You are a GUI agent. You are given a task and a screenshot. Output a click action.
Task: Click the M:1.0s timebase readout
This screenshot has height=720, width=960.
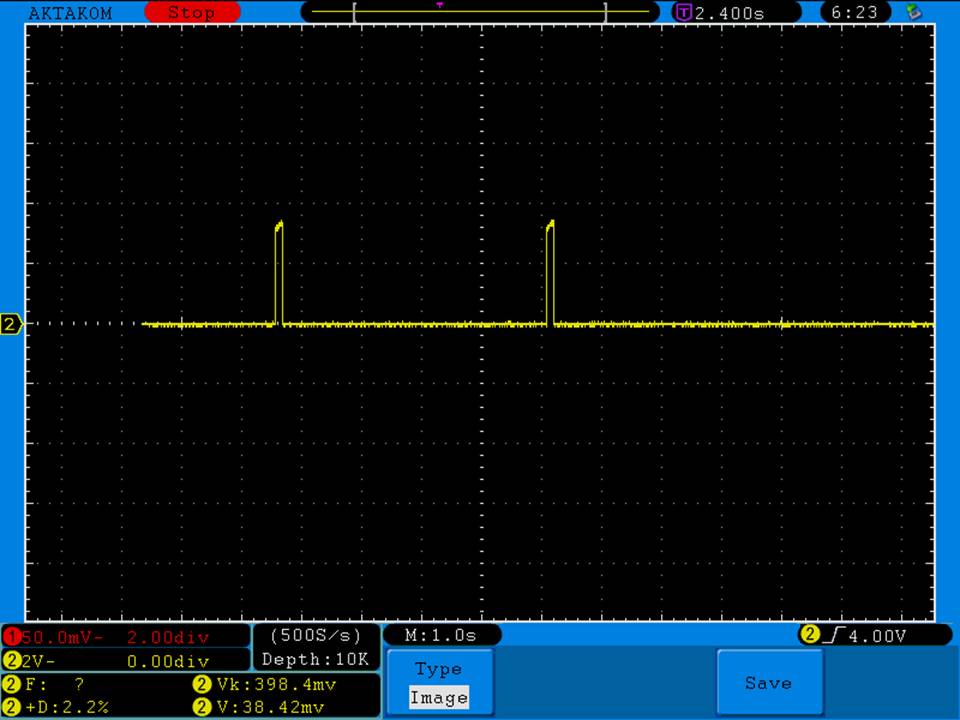click(441, 635)
